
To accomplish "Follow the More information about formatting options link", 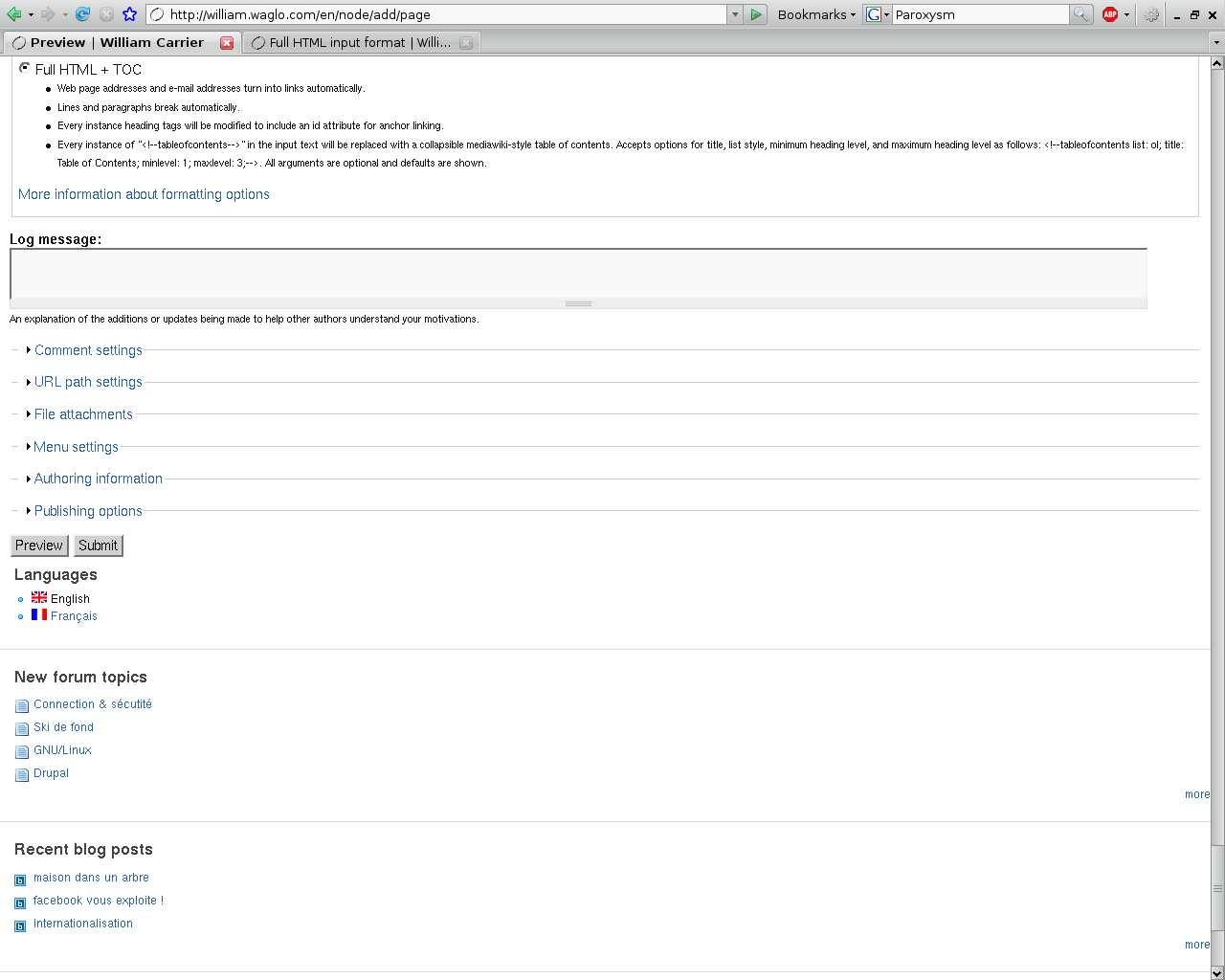I will [x=143, y=194].
